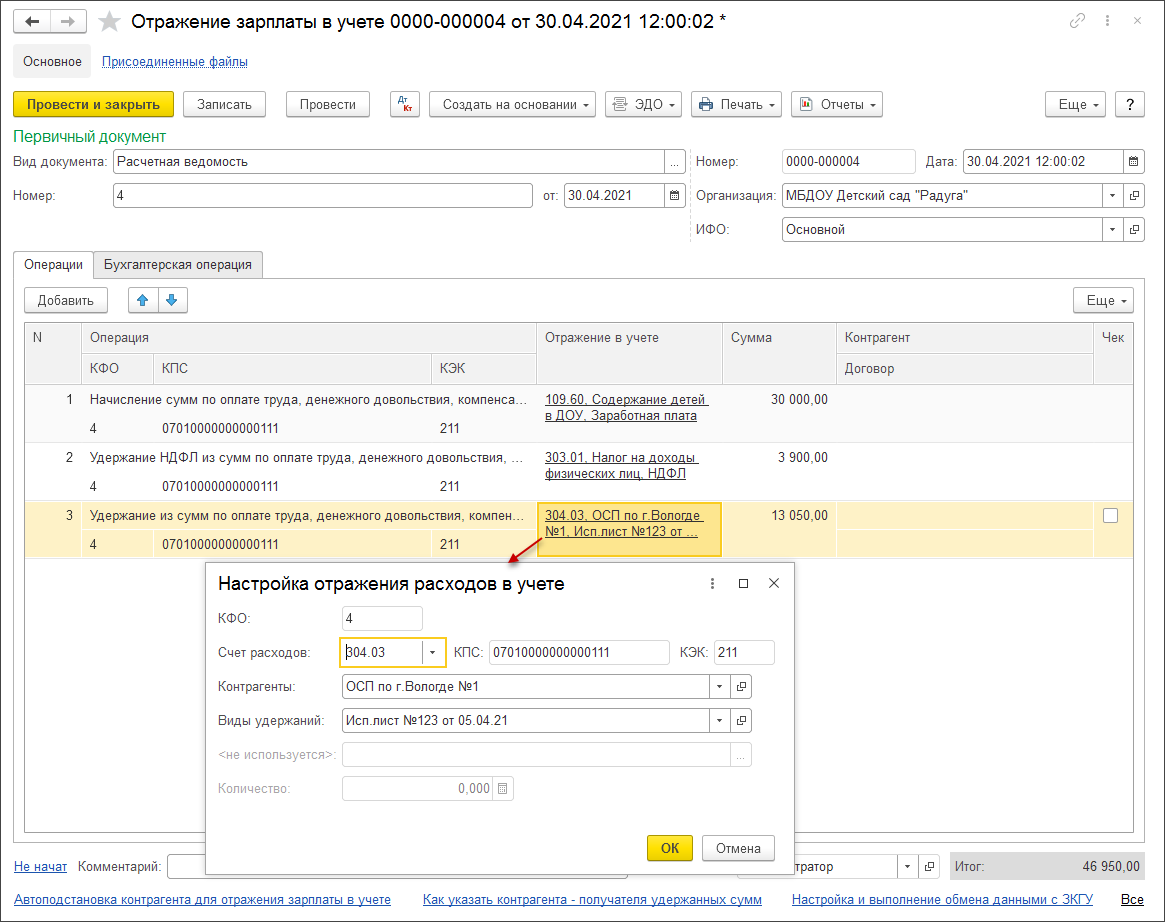The height and width of the screenshot is (922, 1165).
Task: Go back with the left arrow button
Action: click(x=32, y=22)
